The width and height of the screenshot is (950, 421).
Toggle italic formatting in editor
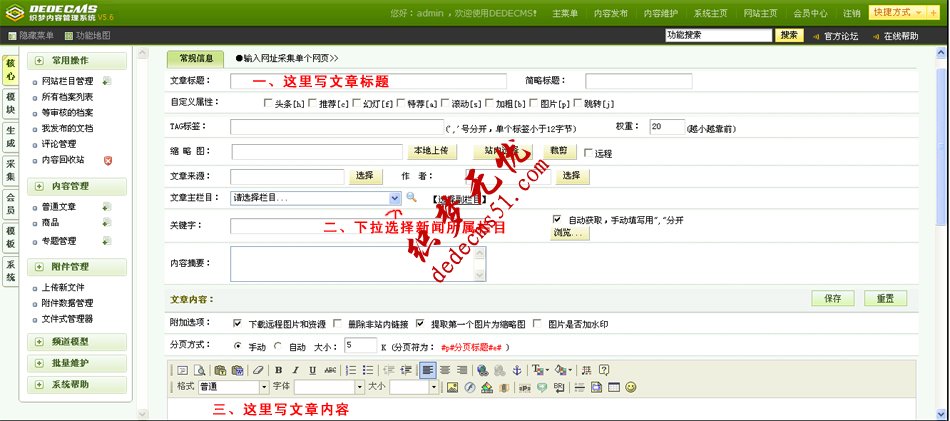coord(296,370)
